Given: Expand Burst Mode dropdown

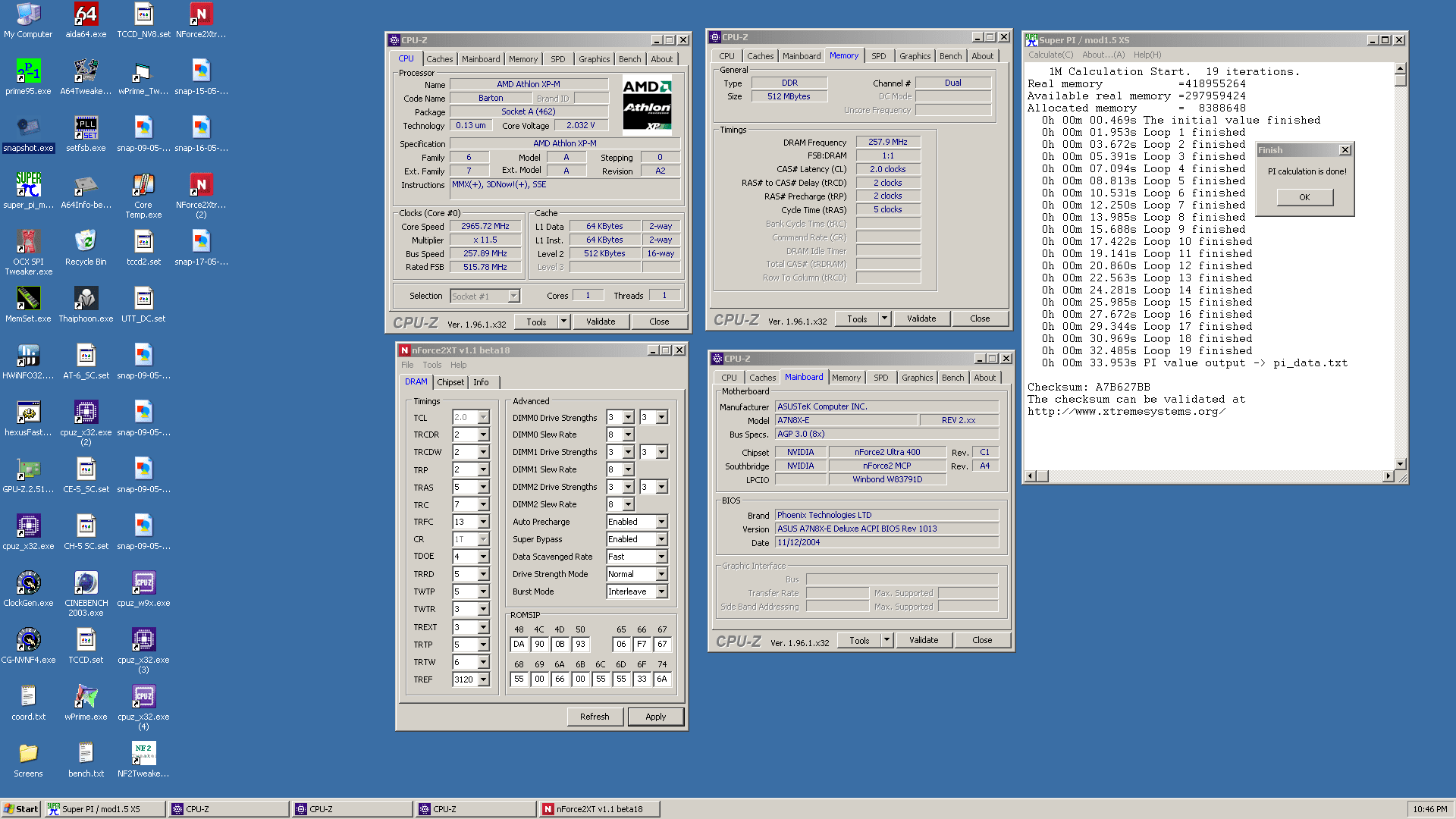Looking at the screenshot, I should pyautogui.click(x=661, y=591).
